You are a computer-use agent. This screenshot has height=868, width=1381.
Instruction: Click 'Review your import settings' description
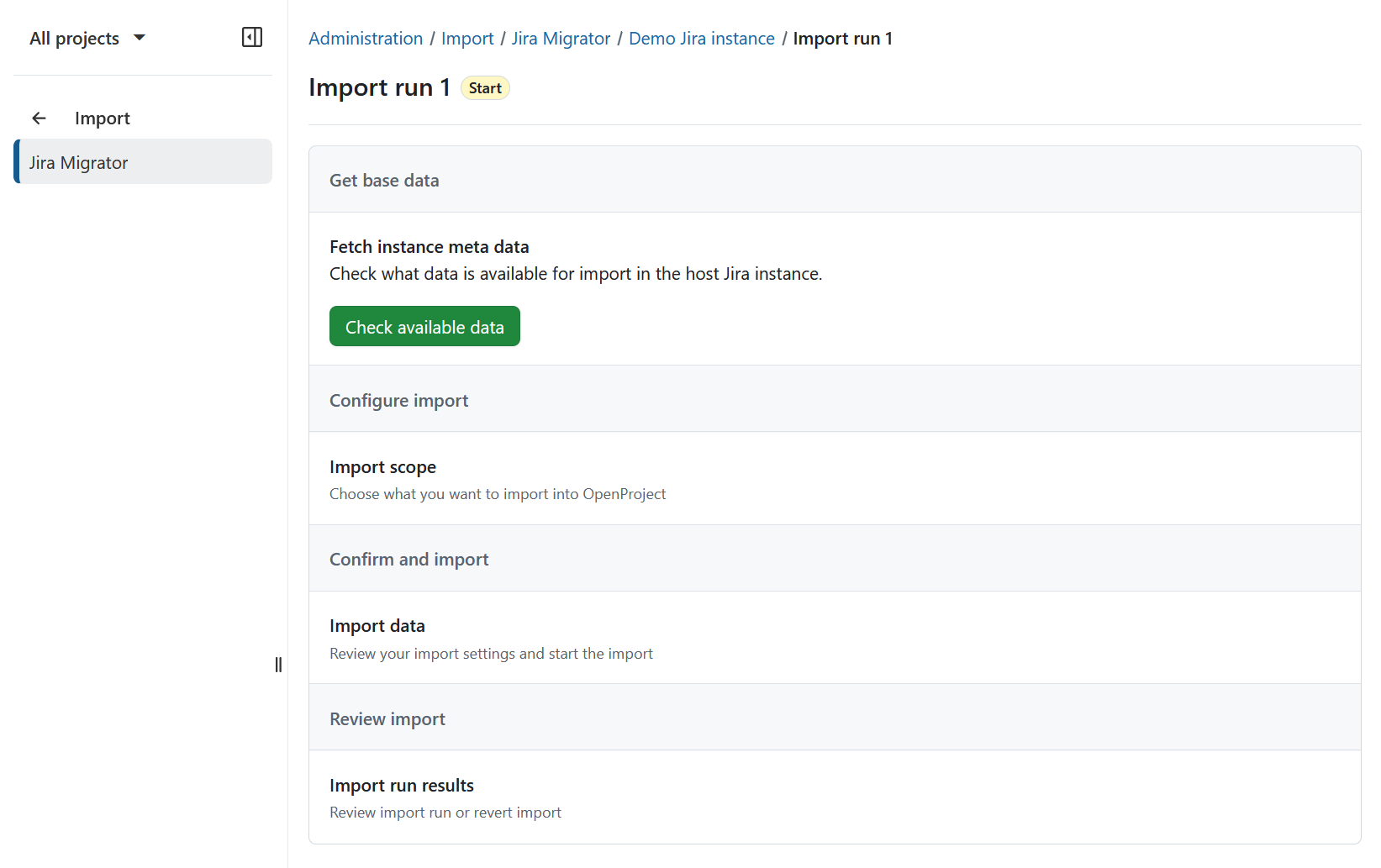click(491, 654)
